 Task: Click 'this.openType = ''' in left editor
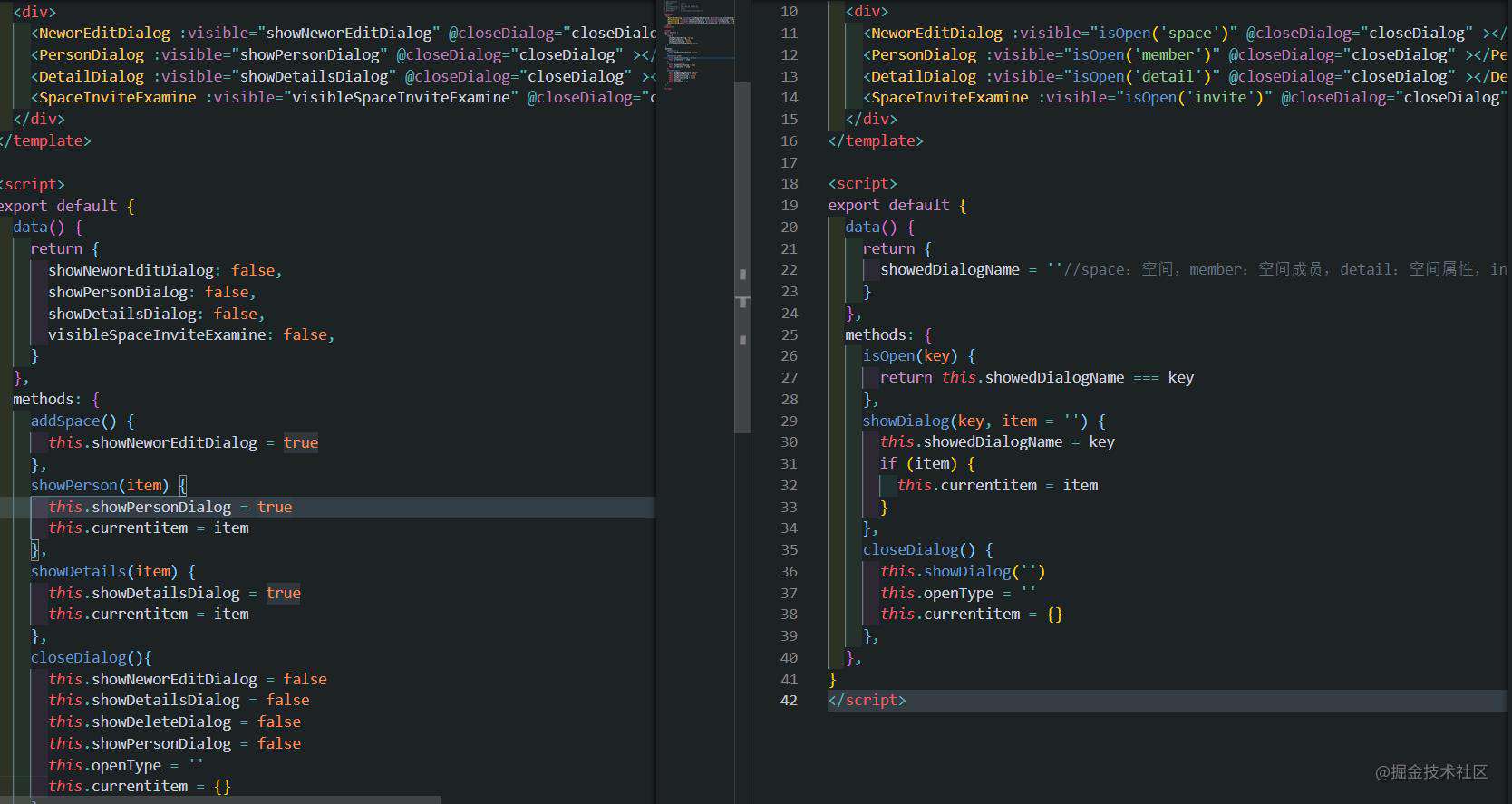click(126, 766)
